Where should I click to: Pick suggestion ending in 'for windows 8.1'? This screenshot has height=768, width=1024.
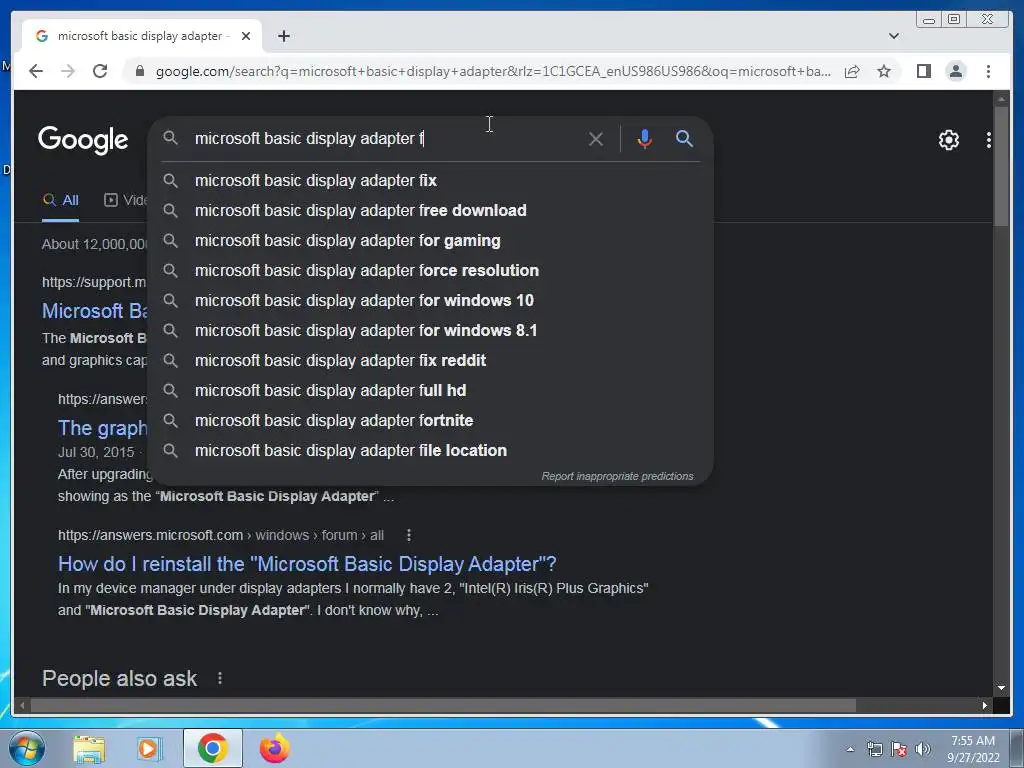[x=431, y=330]
